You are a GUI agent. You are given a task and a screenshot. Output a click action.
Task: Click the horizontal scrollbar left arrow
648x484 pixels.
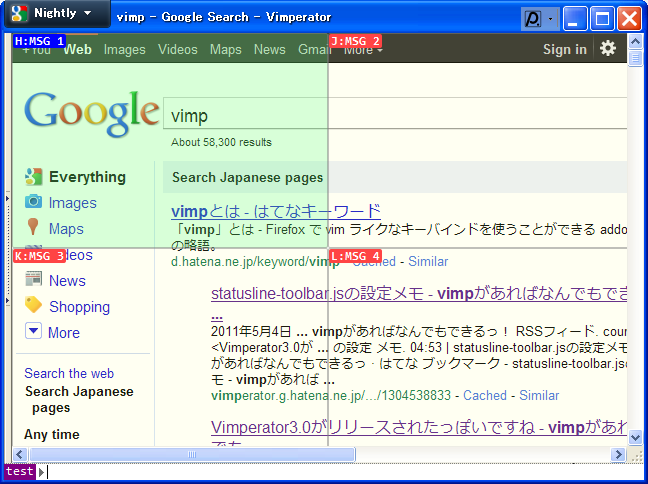pos(19,455)
